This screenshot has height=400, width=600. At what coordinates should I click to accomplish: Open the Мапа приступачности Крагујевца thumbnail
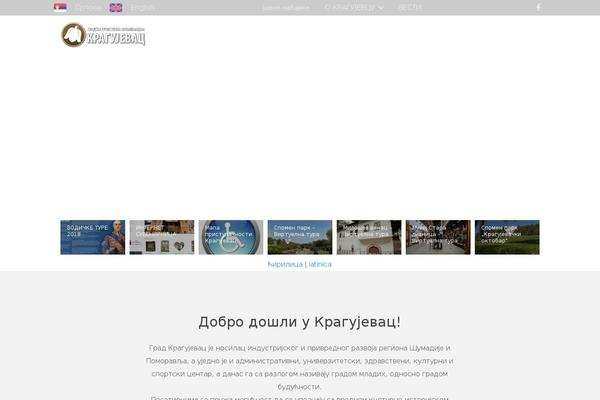coord(231,237)
